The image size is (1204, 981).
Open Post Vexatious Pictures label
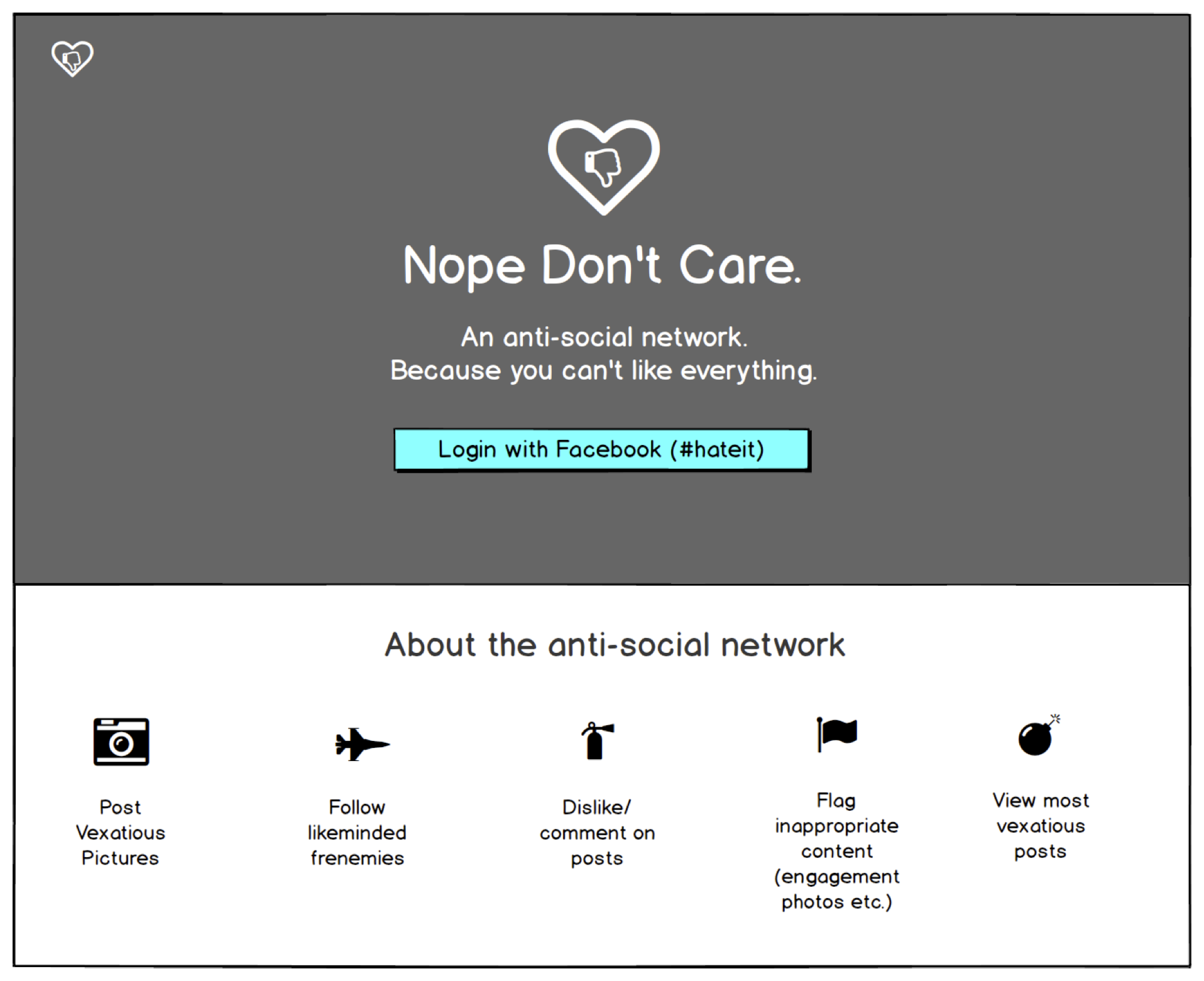[x=120, y=833]
